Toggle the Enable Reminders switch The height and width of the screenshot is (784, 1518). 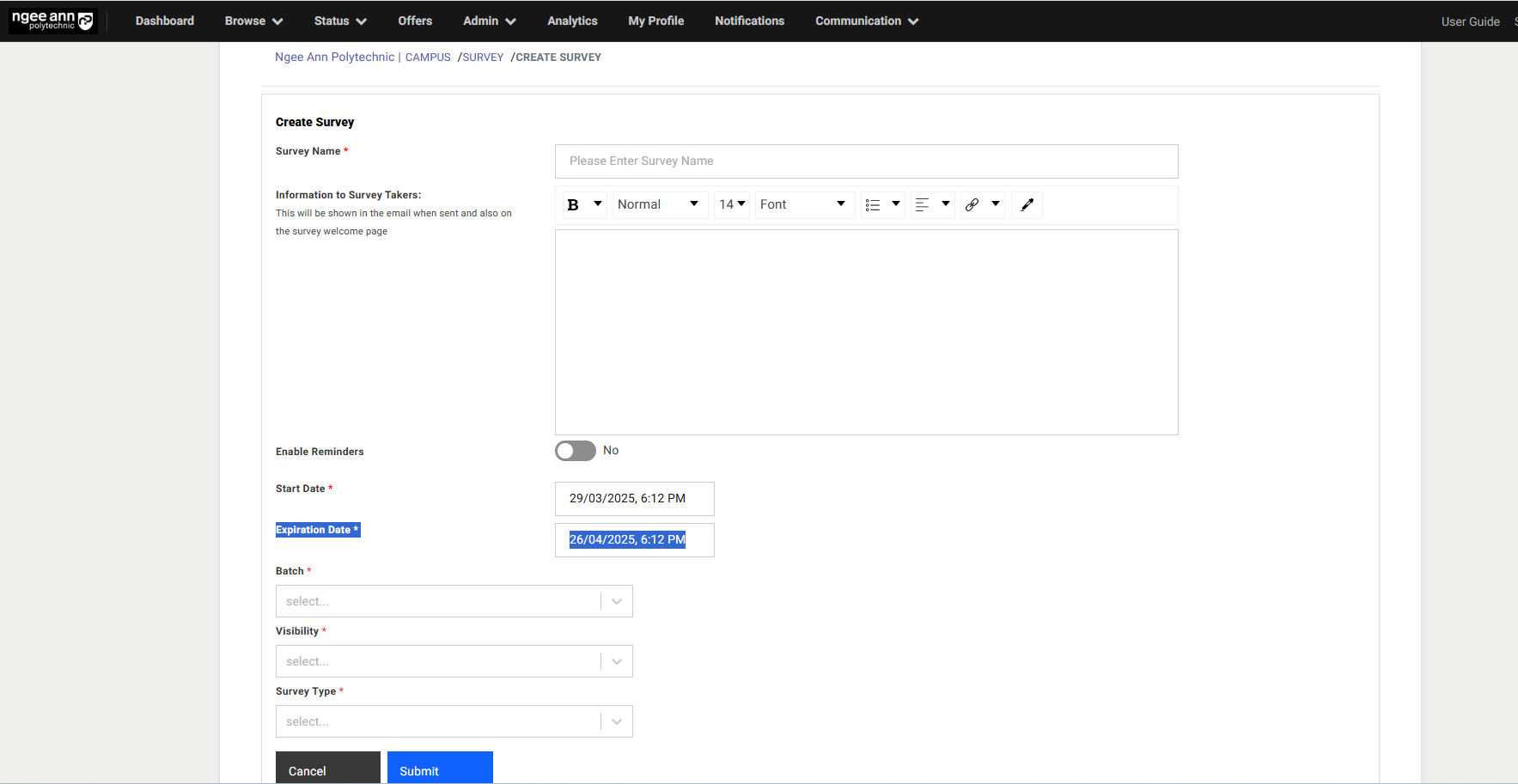(575, 451)
